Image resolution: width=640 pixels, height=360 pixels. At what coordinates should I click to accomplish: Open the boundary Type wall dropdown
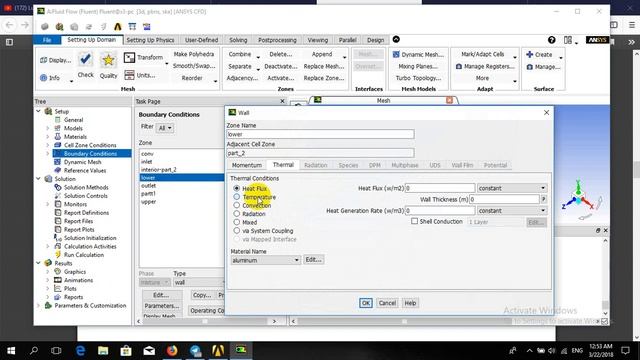[199, 282]
